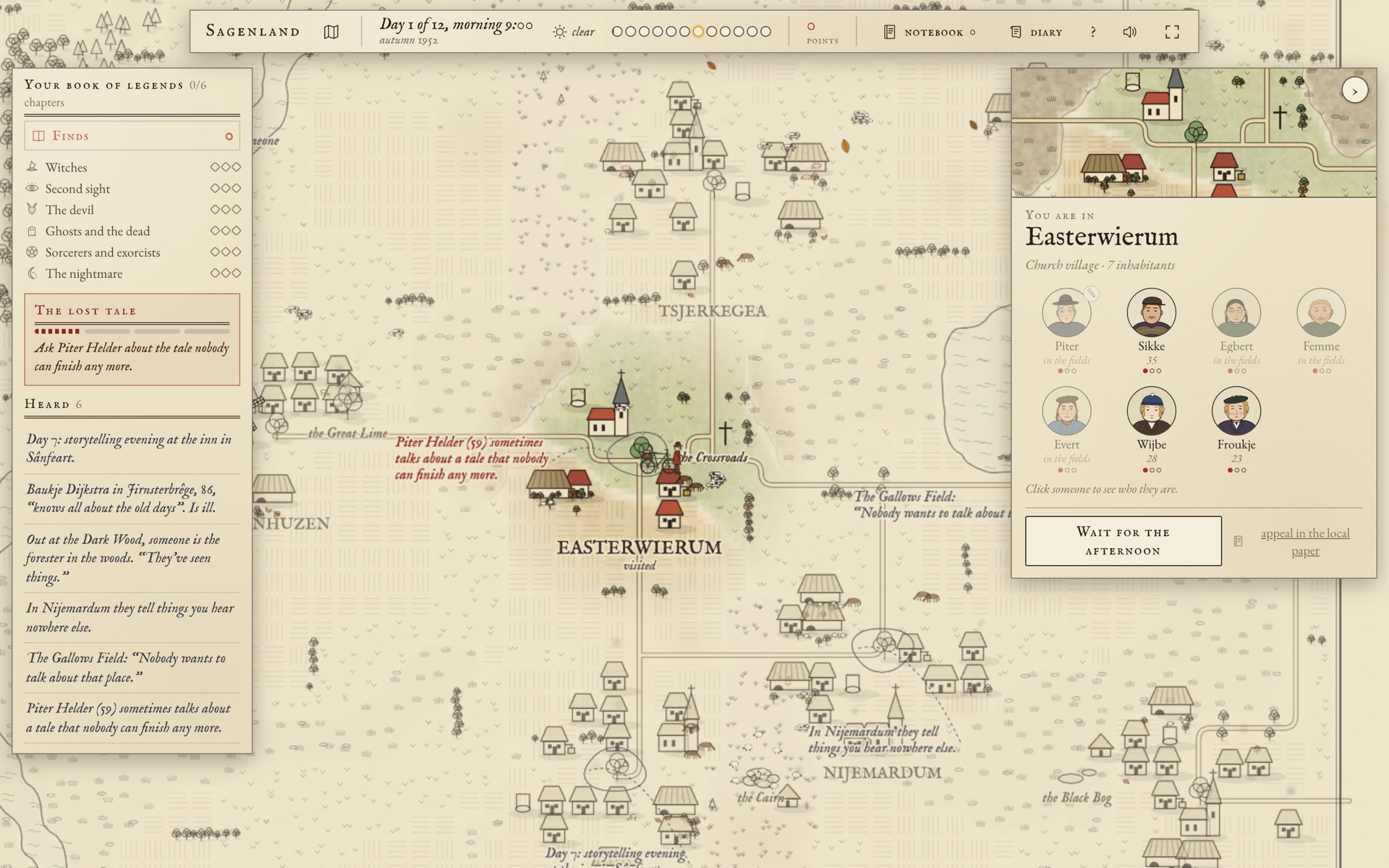
Task: Open Ghosts and the dead chapter
Action: click(x=132, y=231)
